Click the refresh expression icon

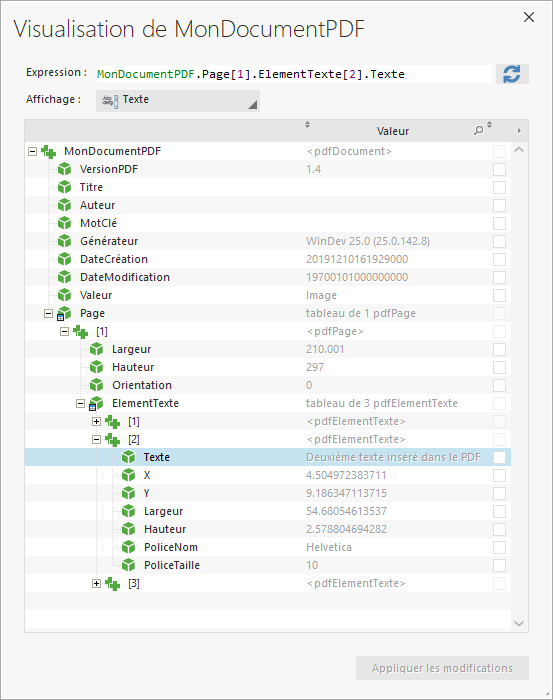pos(512,74)
